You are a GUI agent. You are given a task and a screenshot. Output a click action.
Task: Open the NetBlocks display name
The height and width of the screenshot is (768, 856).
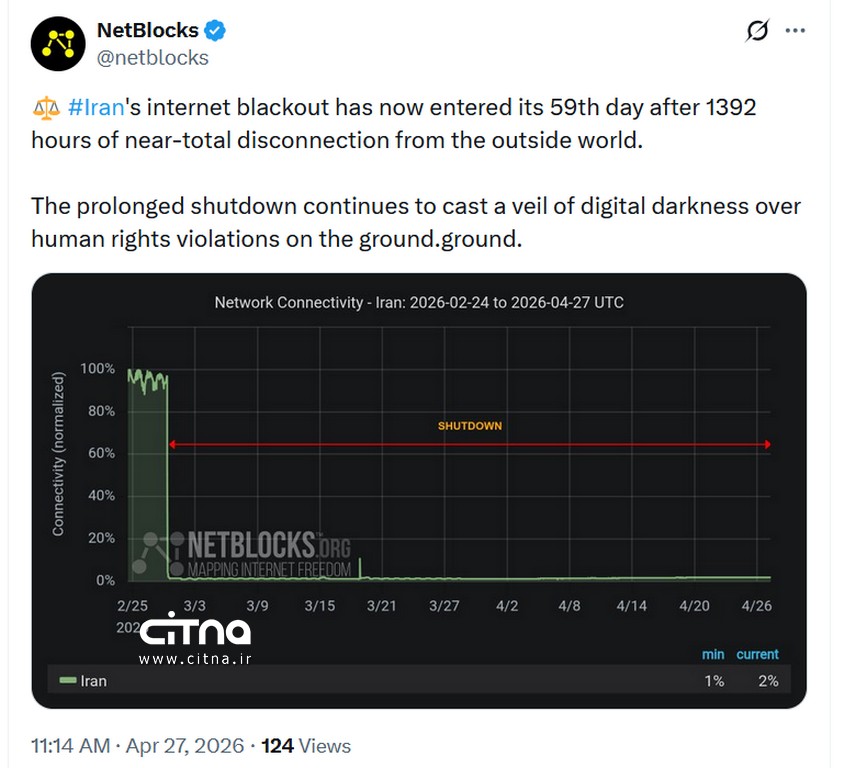[147, 31]
